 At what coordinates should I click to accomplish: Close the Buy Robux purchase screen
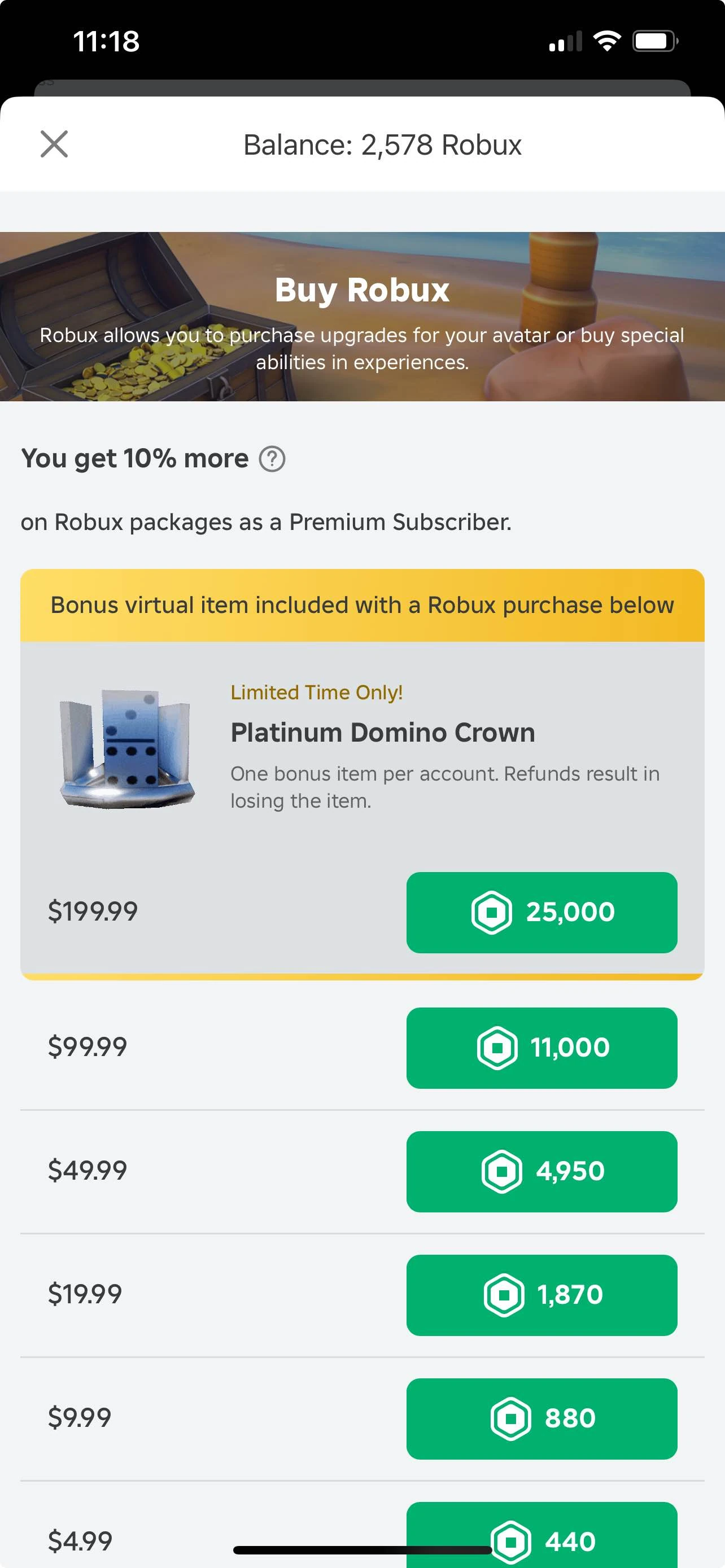pyautogui.click(x=54, y=144)
